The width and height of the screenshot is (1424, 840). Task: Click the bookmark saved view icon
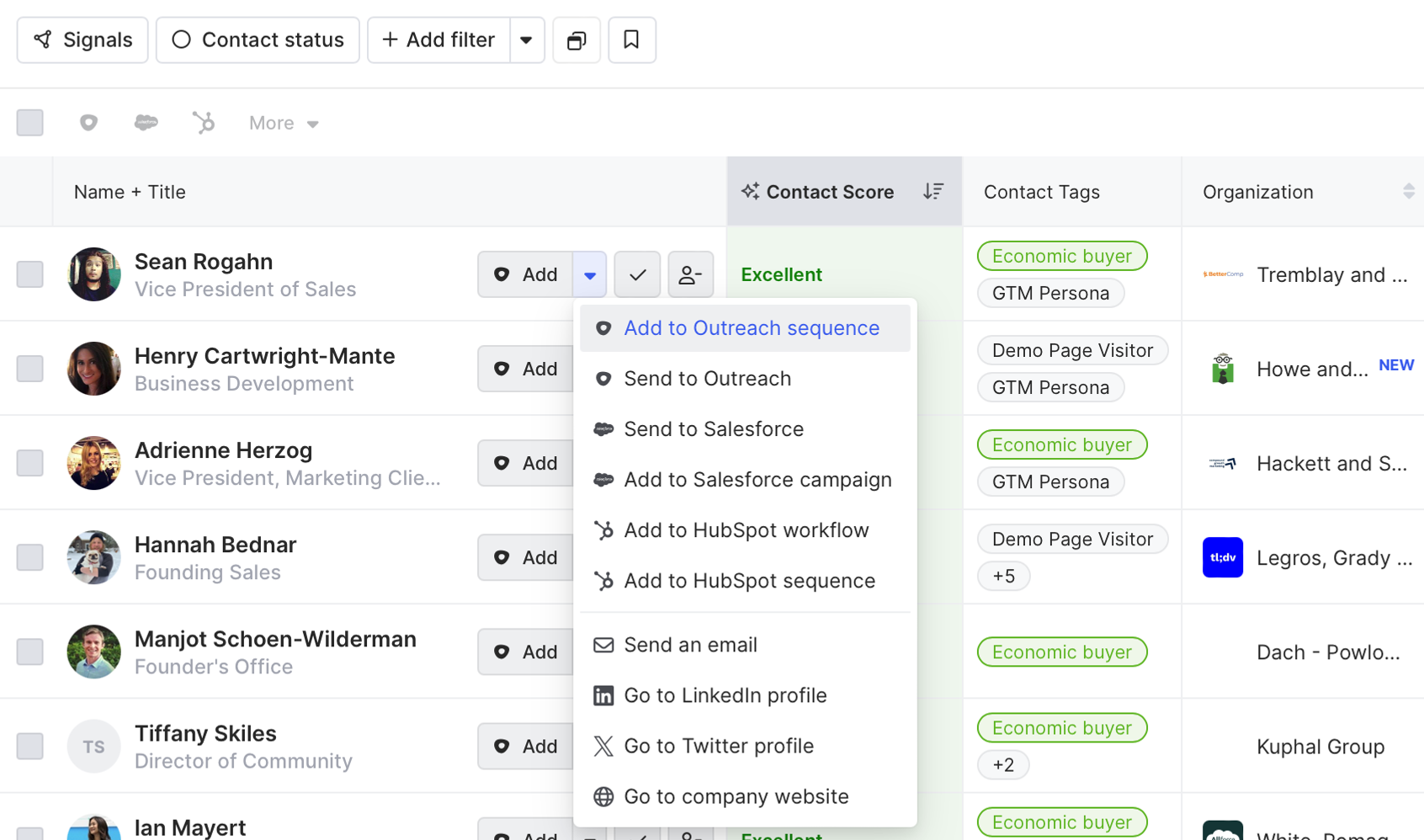pos(632,40)
